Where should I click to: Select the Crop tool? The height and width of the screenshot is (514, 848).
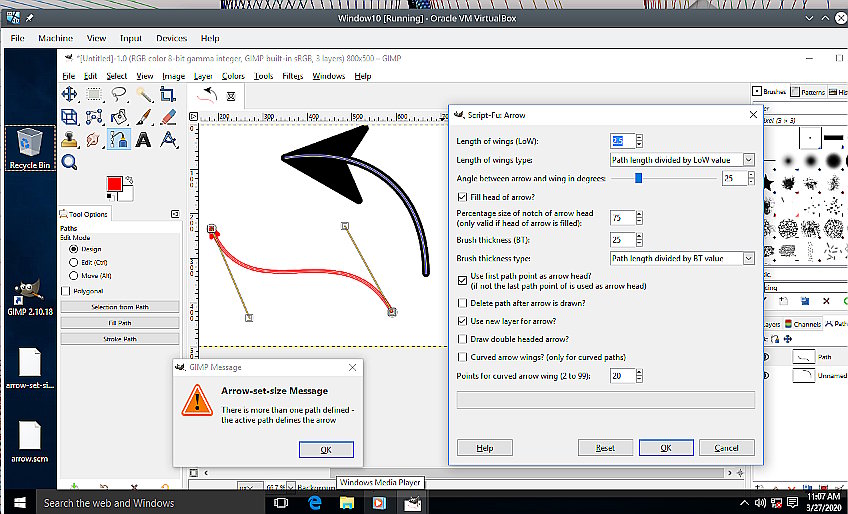[x=168, y=94]
